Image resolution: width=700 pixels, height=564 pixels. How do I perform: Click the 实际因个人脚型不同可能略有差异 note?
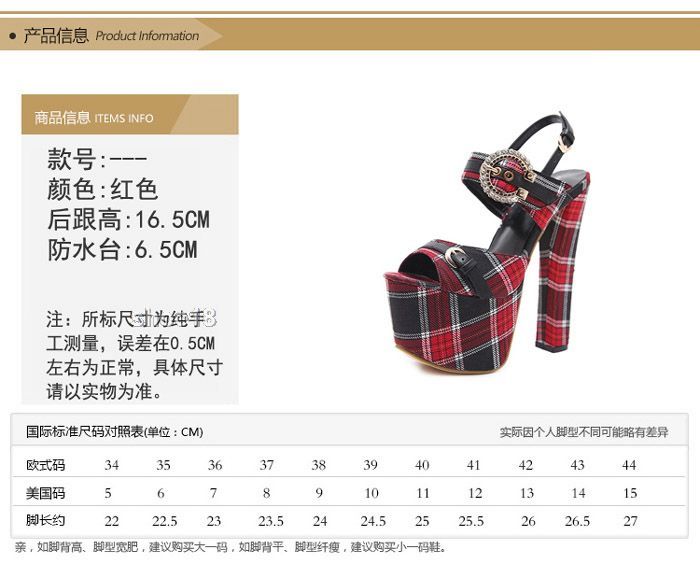(584, 432)
